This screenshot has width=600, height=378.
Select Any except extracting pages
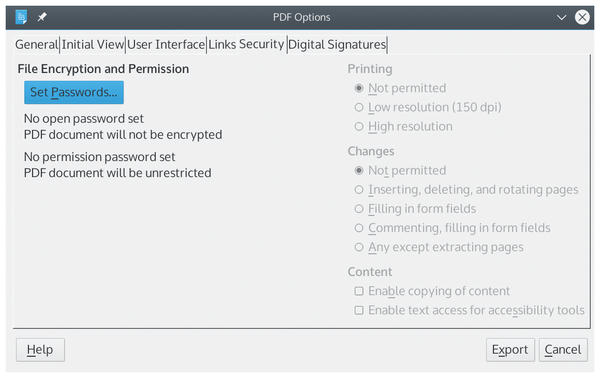439,247
